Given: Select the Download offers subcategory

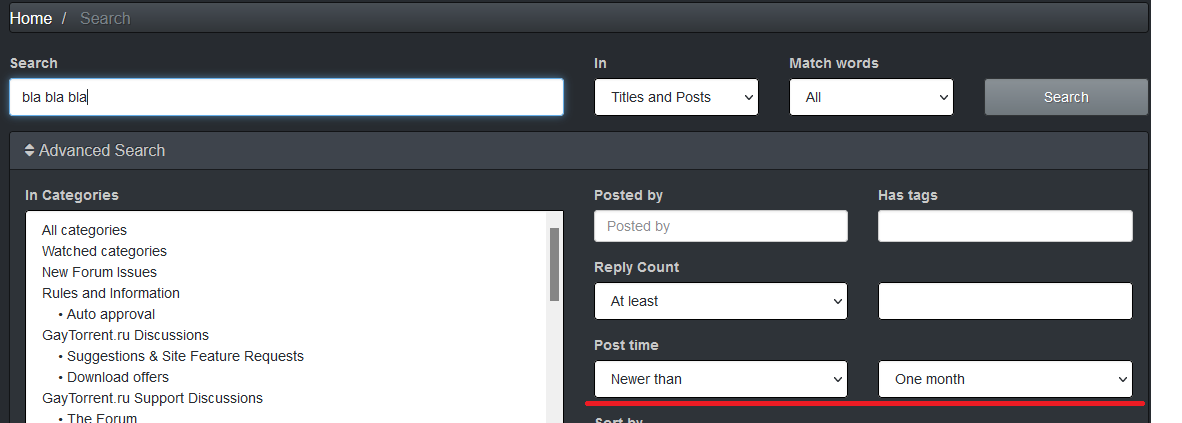Looking at the screenshot, I should (x=118, y=377).
